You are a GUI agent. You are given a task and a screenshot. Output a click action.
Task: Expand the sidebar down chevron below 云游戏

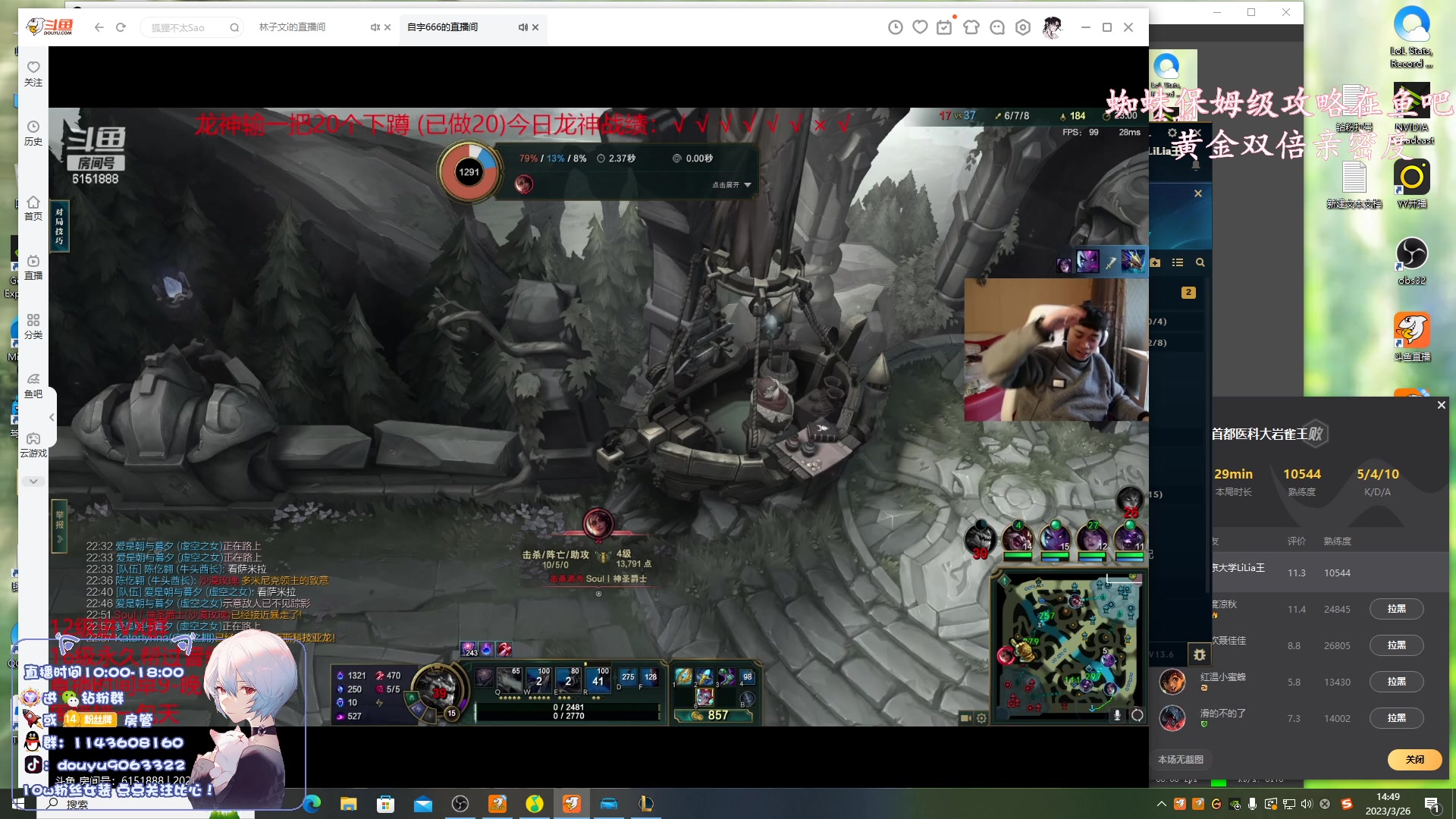pos(33,482)
